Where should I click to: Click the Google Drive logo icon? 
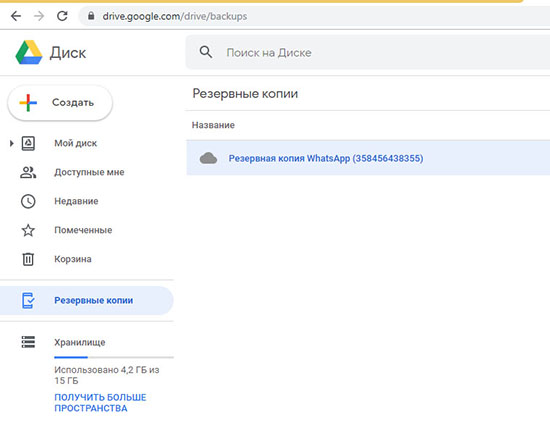coord(29,52)
